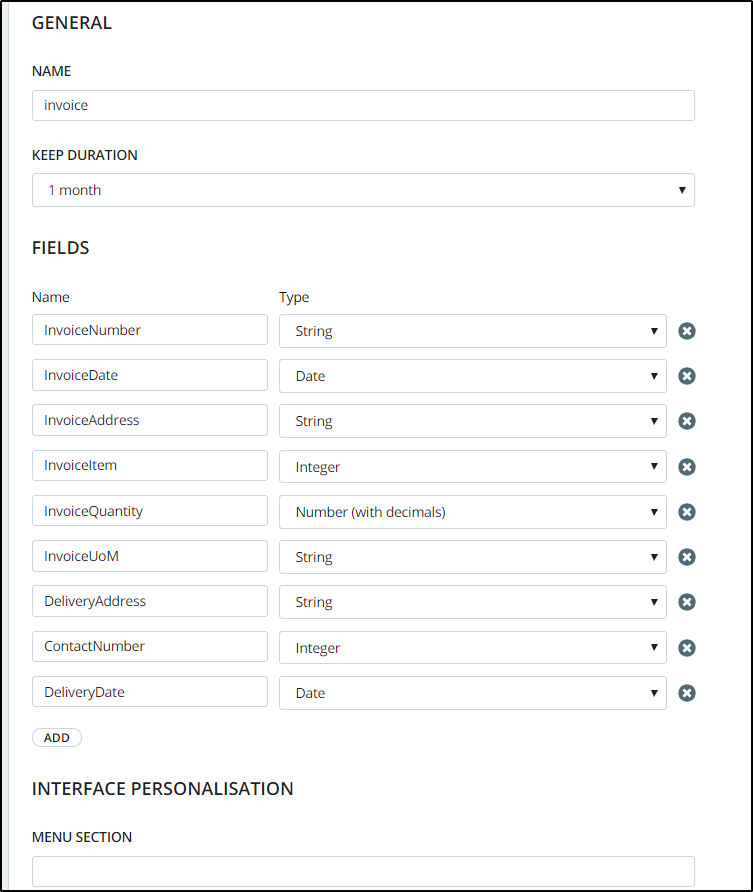Open type dropdown for ContactNumber
This screenshot has height=892, width=753.
(472, 648)
